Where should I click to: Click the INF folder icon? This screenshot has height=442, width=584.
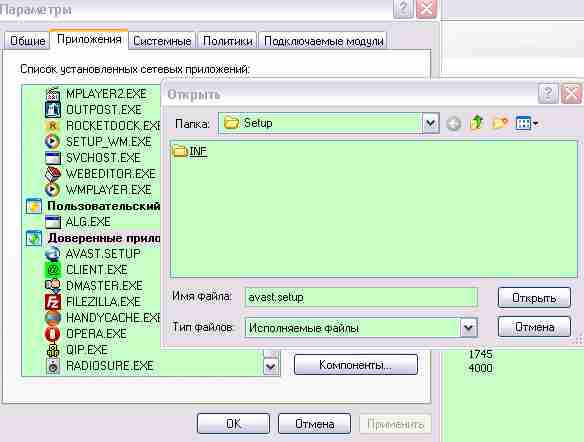pos(180,151)
